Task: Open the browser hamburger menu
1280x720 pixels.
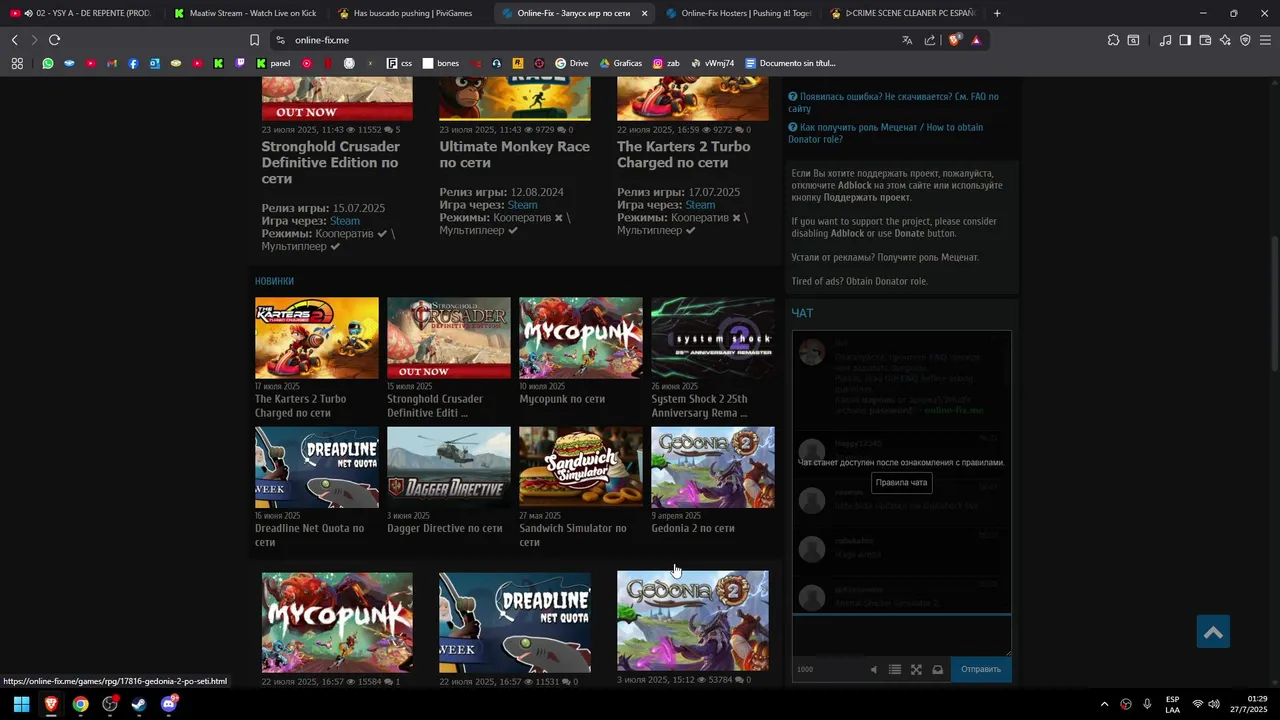Action: [x=1265, y=40]
